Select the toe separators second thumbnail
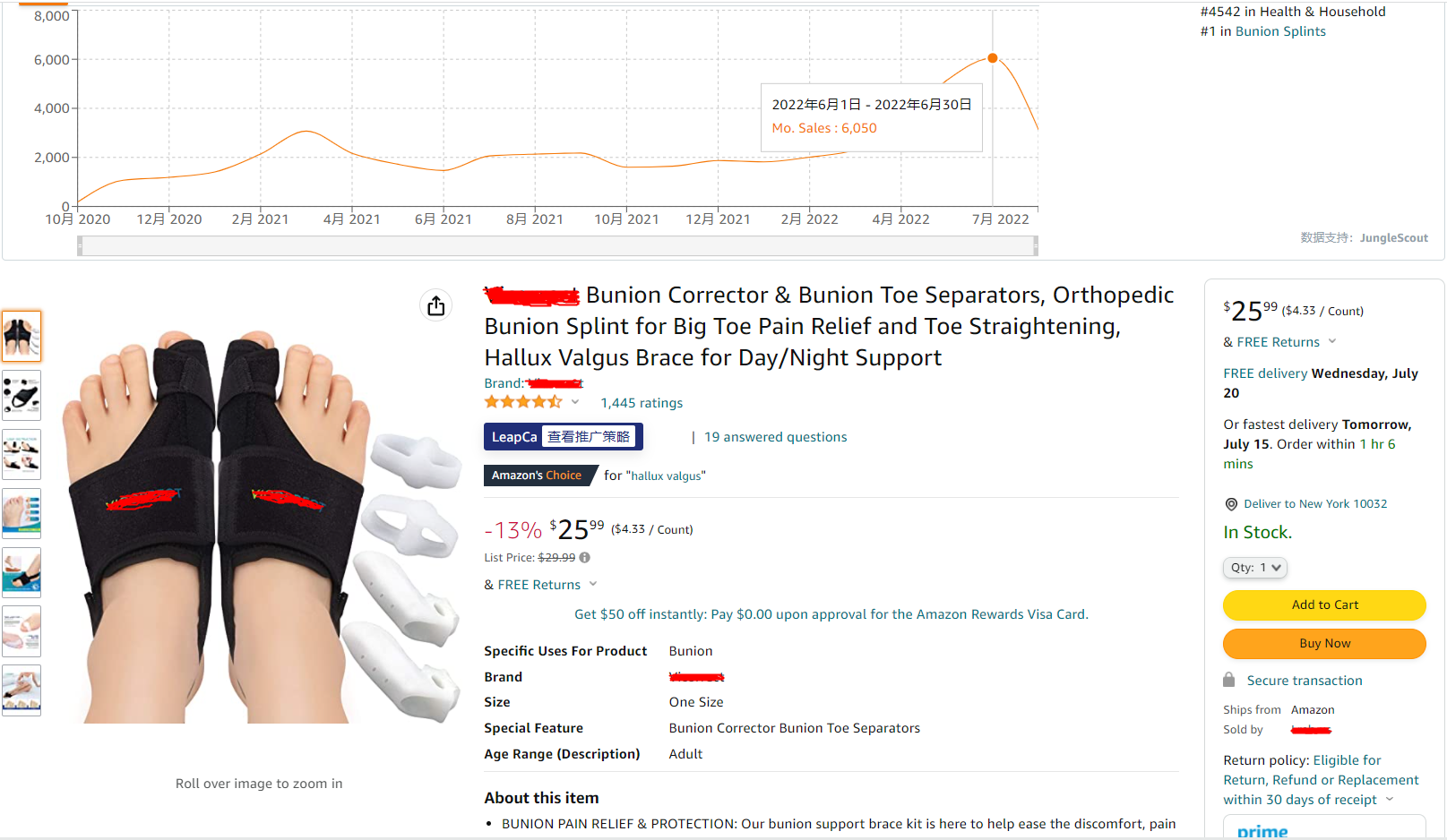Screen dimensions: 1447x840 22,395
